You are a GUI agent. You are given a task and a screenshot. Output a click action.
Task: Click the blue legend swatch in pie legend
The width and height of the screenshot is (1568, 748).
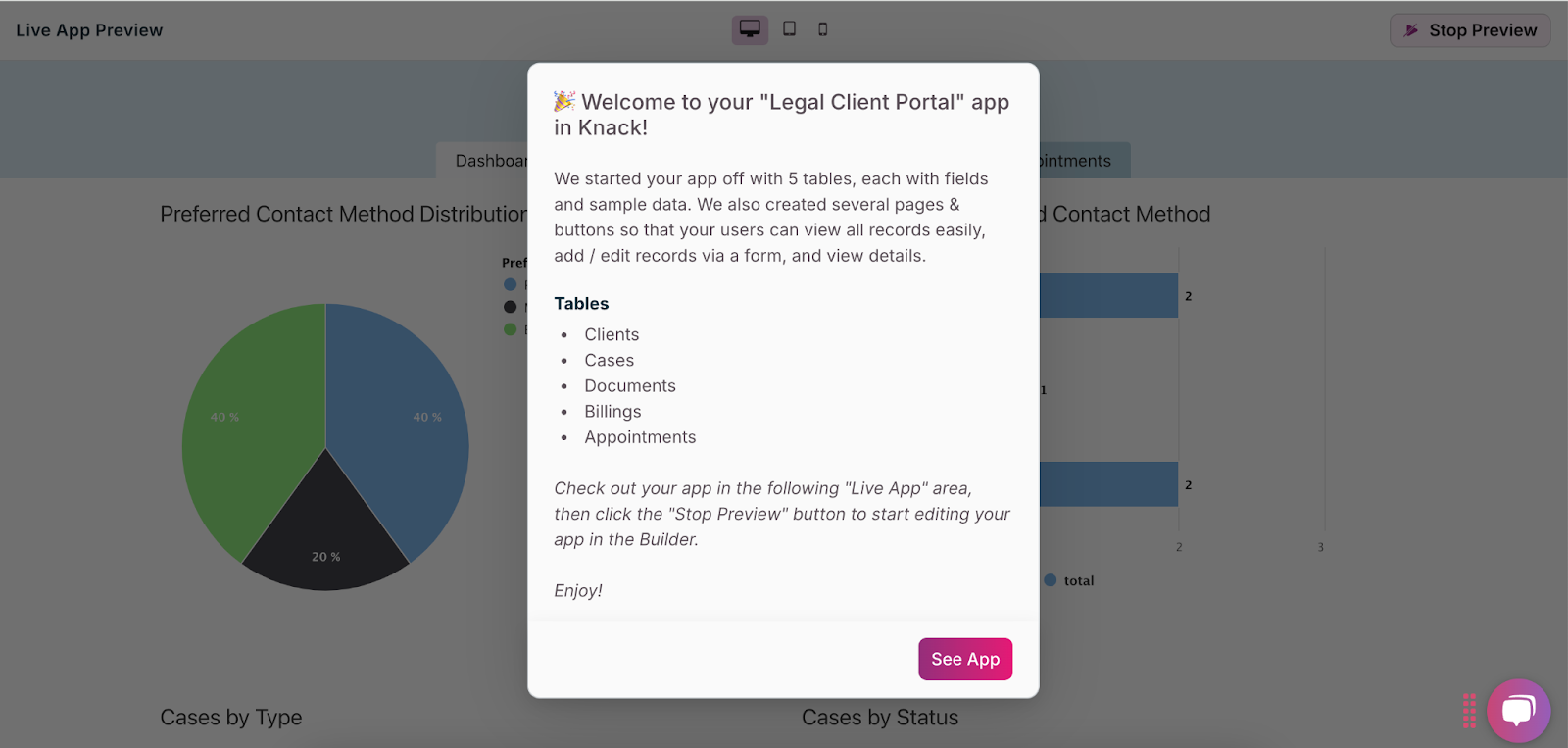pyautogui.click(x=510, y=284)
